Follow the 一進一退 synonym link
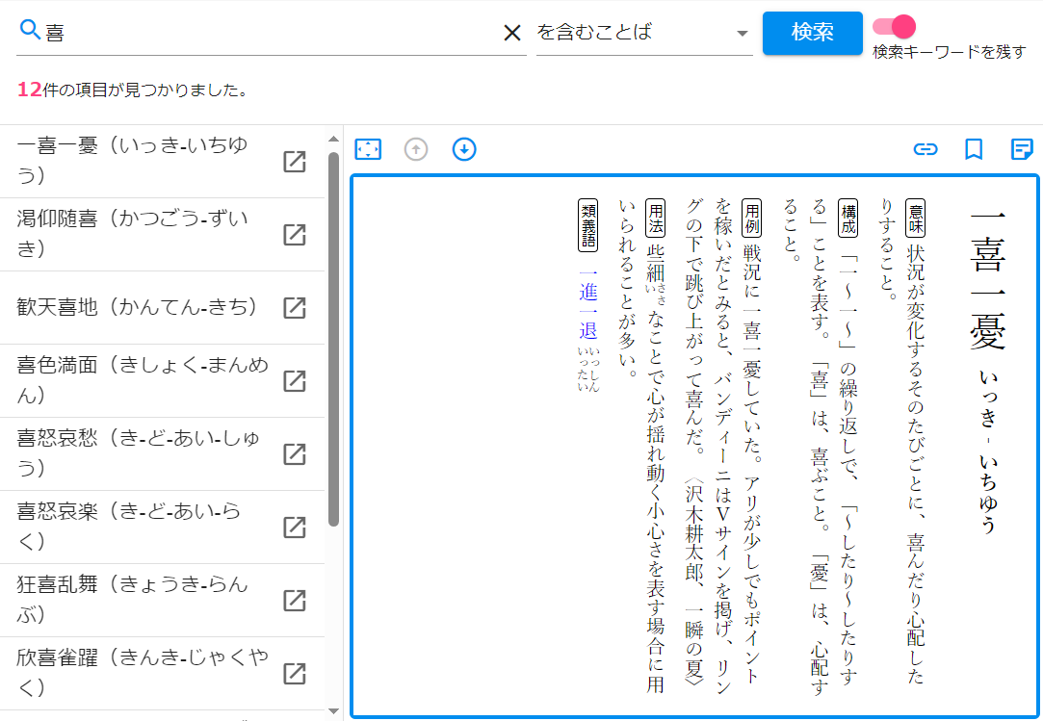1043x721 pixels. click(x=589, y=305)
